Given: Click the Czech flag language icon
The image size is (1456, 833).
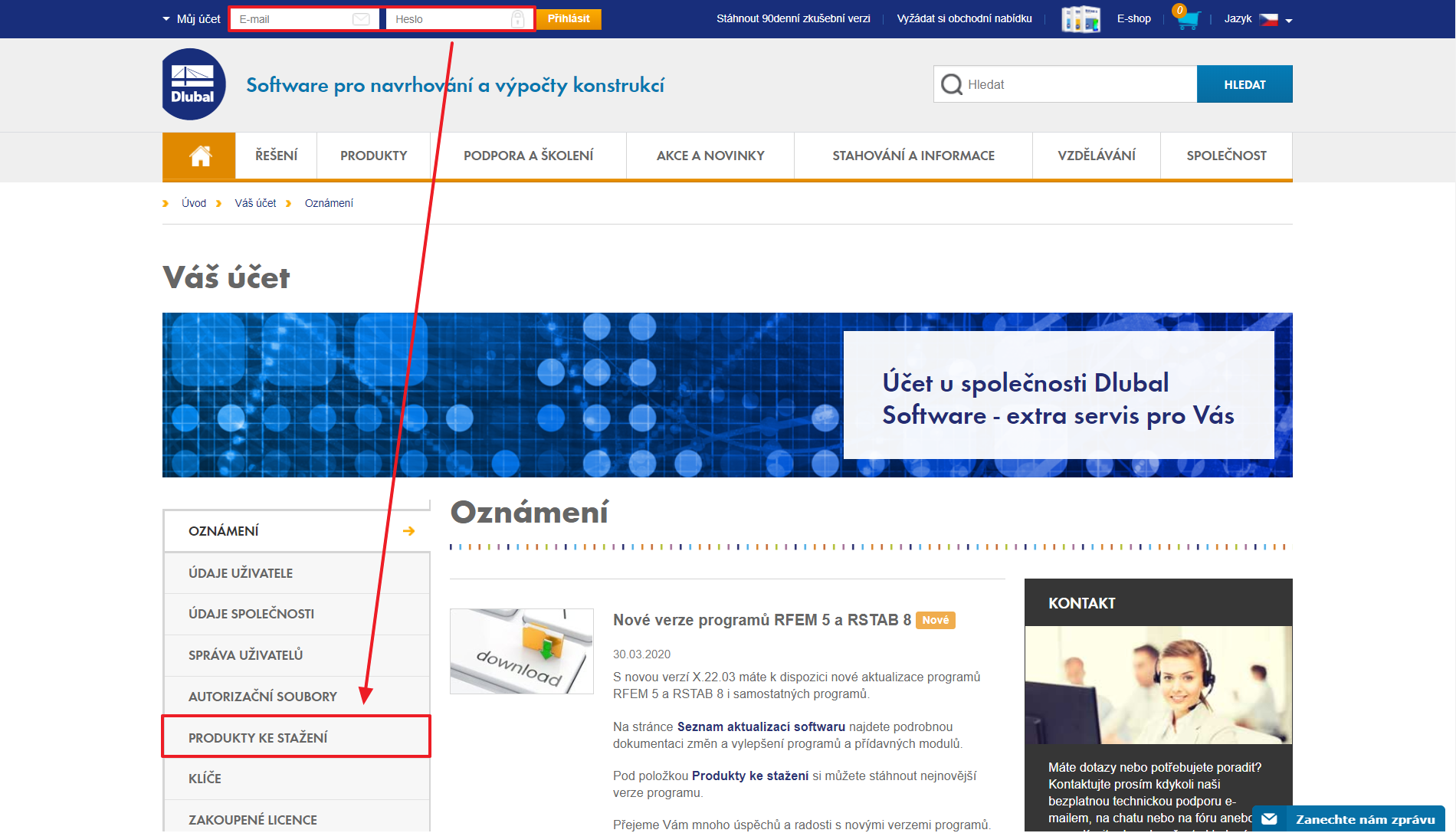Looking at the screenshot, I should click(1269, 19).
